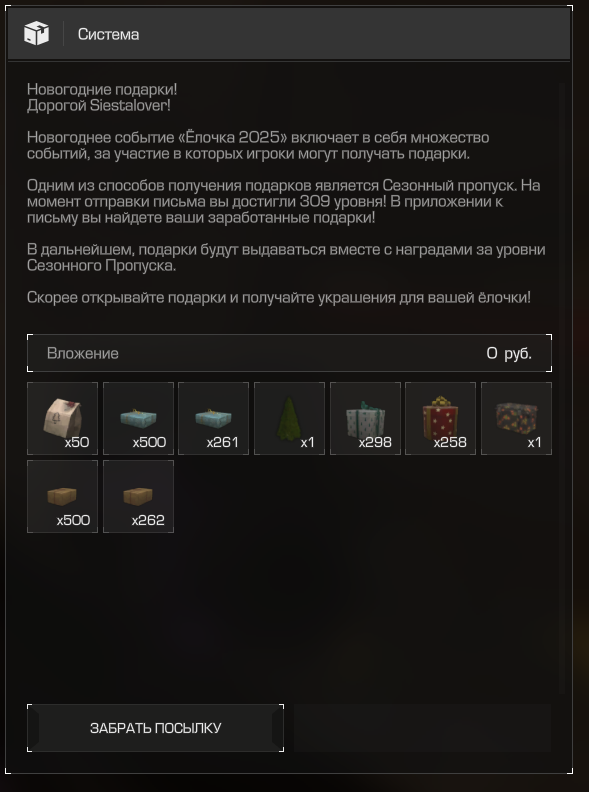Image resolution: width=589 pixels, height=792 pixels.
Task: Click the paragraph mentioning Ёлочка 2025
Action: [258, 145]
